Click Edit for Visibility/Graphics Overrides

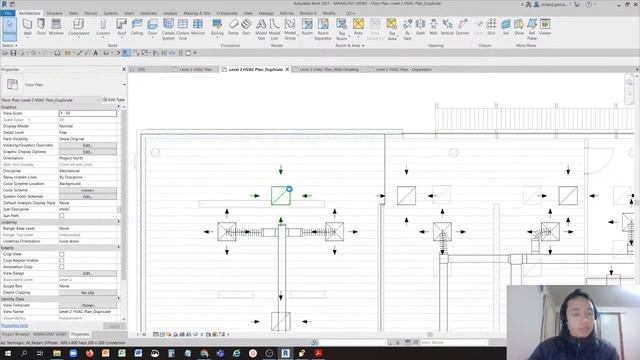pyautogui.click(x=87, y=145)
